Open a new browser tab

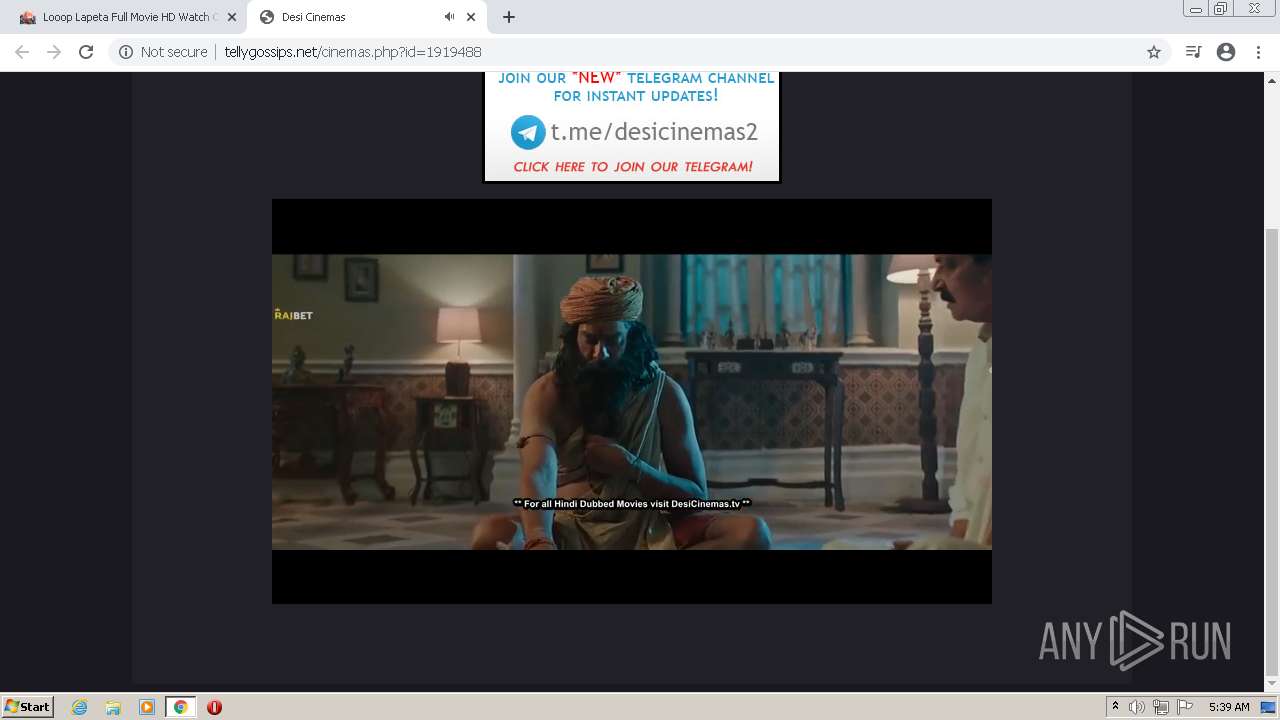[x=508, y=17]
